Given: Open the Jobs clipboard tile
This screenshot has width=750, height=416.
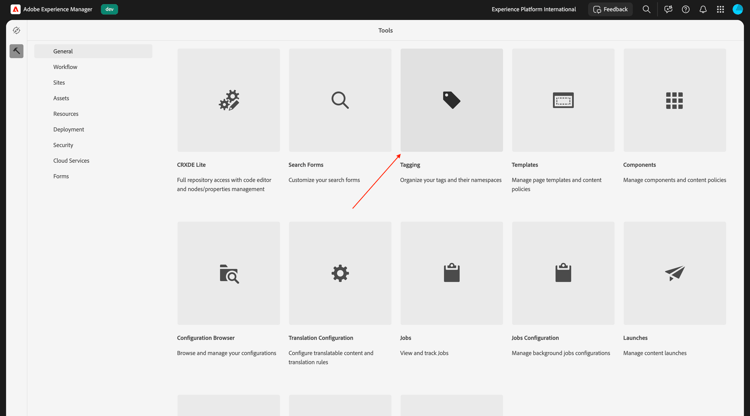Looking at the screenshot, I should tap(452, 274).
